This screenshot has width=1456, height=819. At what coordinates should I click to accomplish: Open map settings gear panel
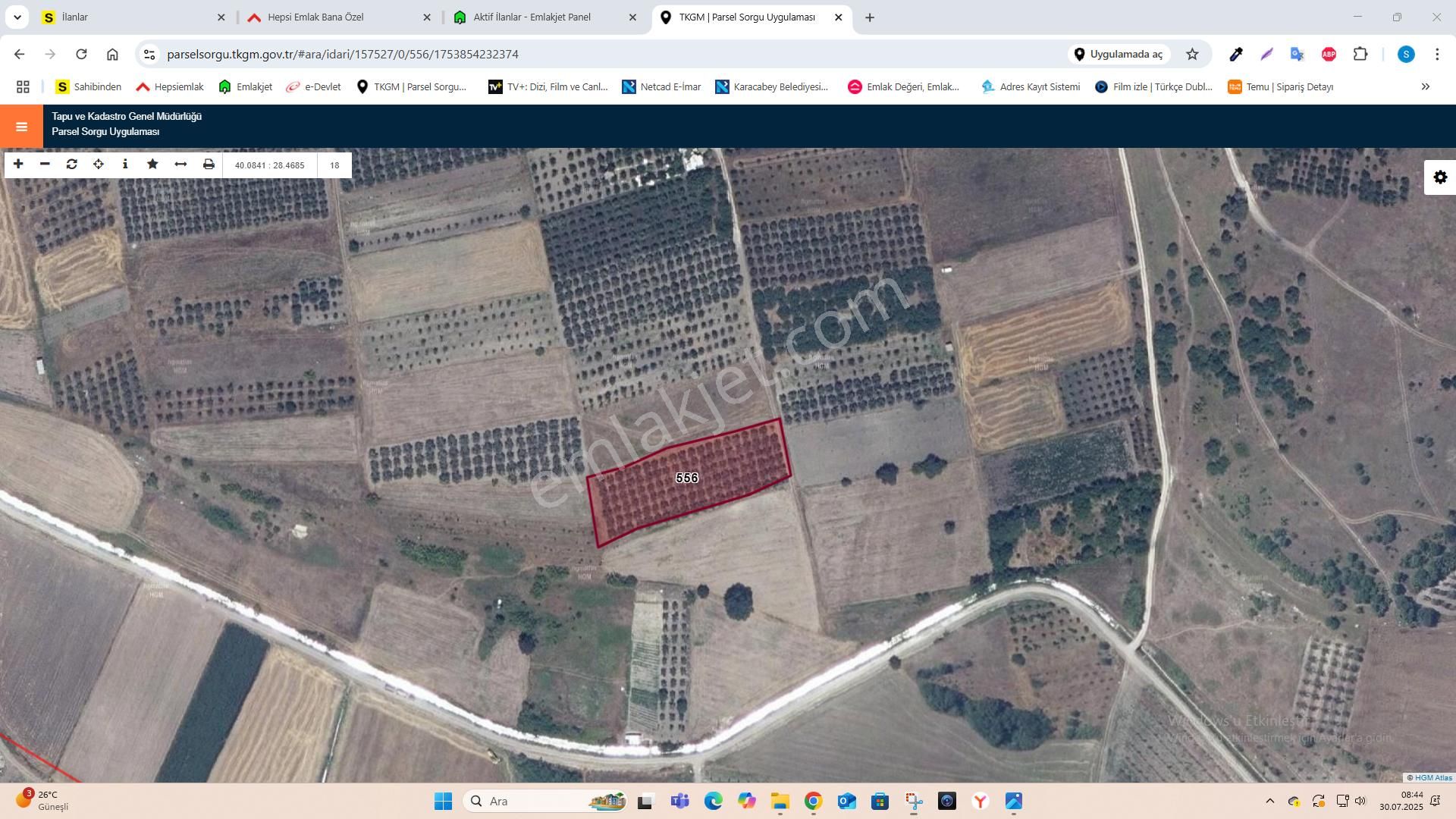click(x=1439, y=177)
